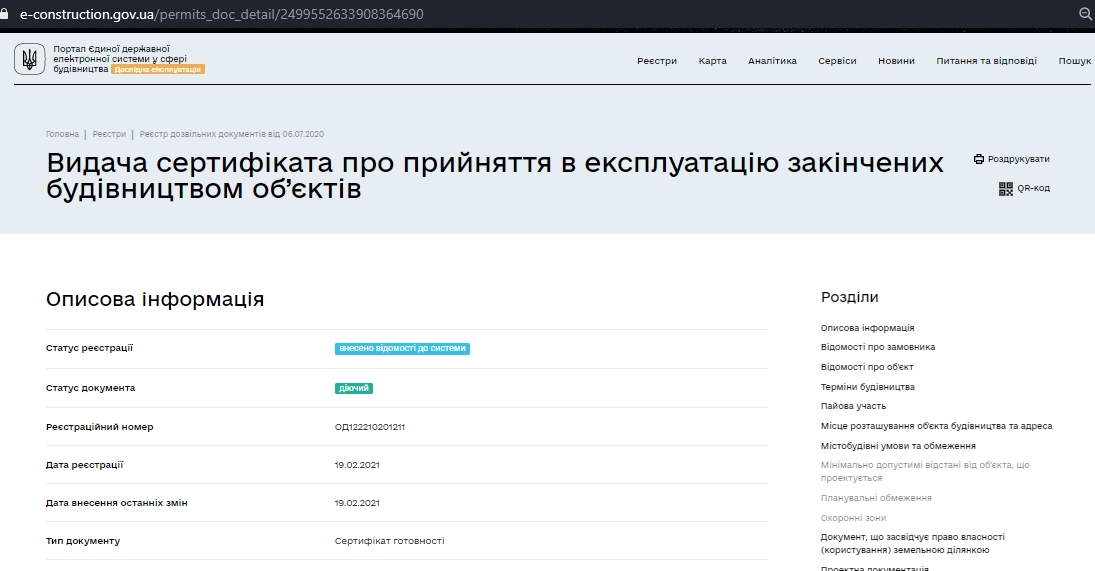1095x571 pixels.
Task: Open the portal title text link
Action: coord(120,59)
